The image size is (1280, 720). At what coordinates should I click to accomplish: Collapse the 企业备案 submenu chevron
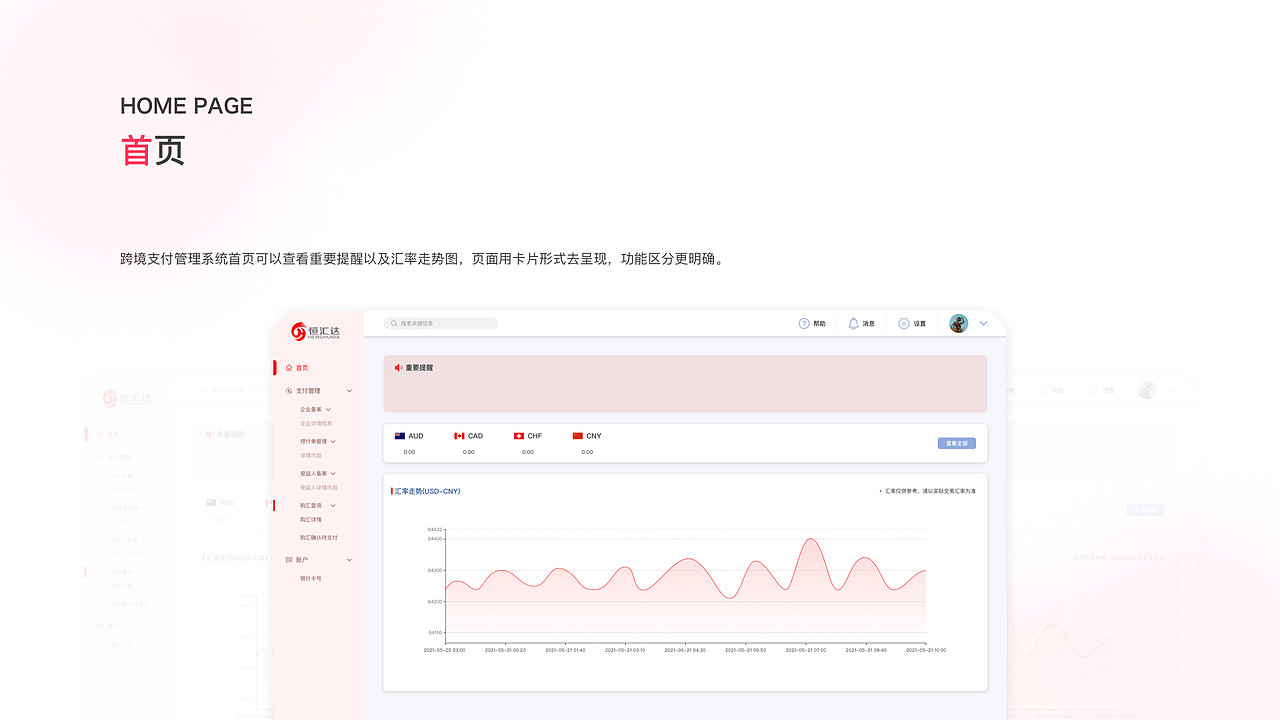tap(328, 409)
